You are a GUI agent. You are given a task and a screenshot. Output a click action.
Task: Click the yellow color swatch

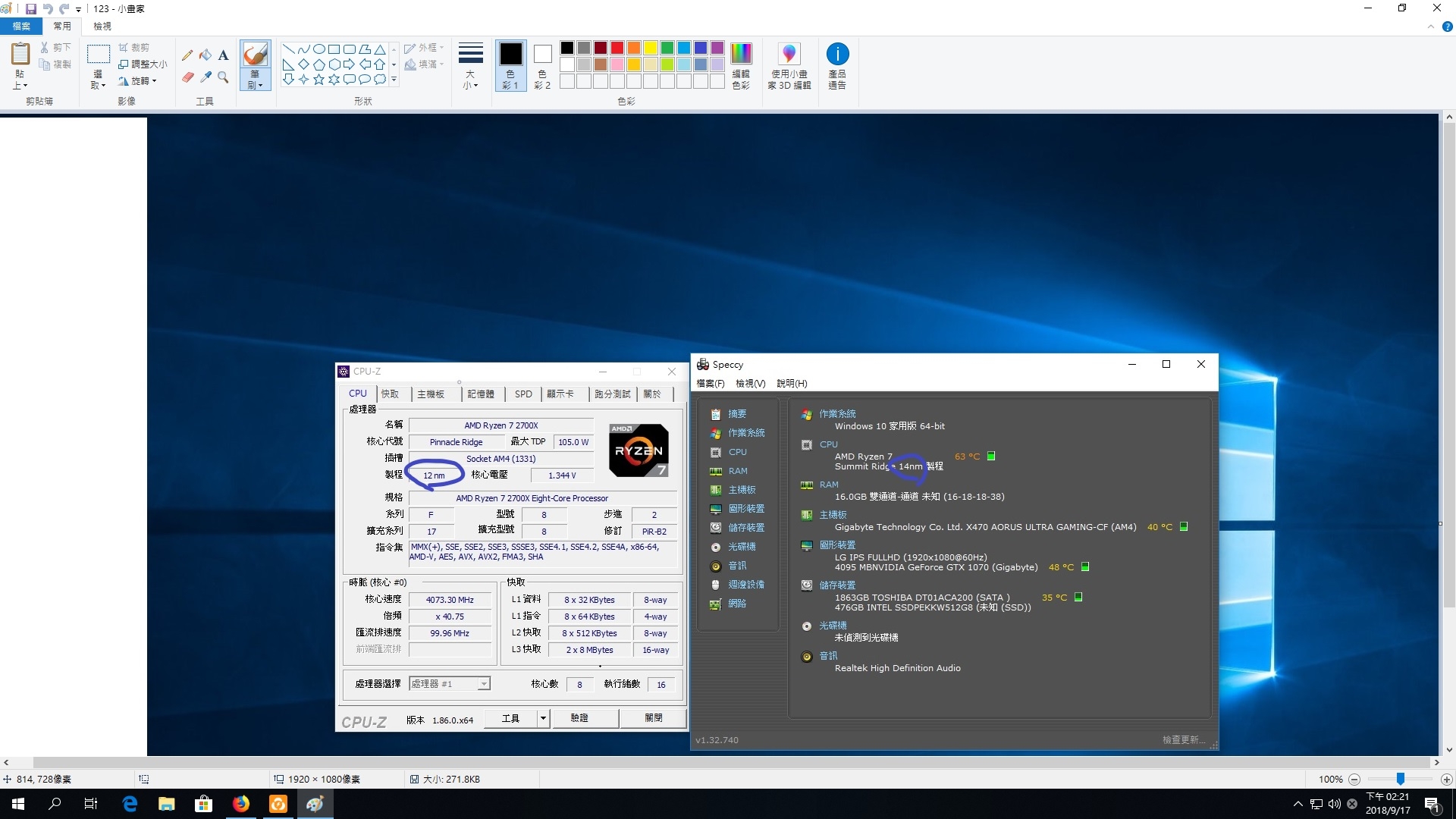point(650,48)
